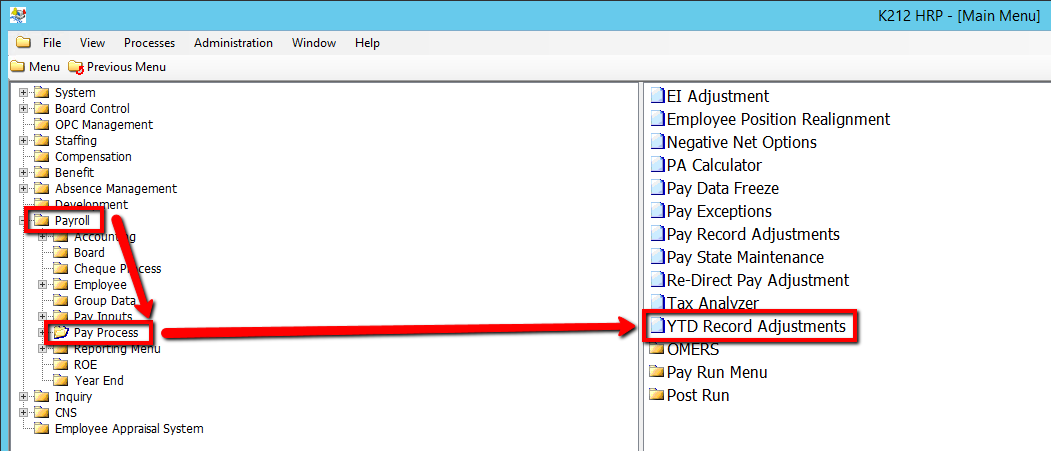
Task: Click the Tax Analyzer document icon
Action: pos(657,303)
